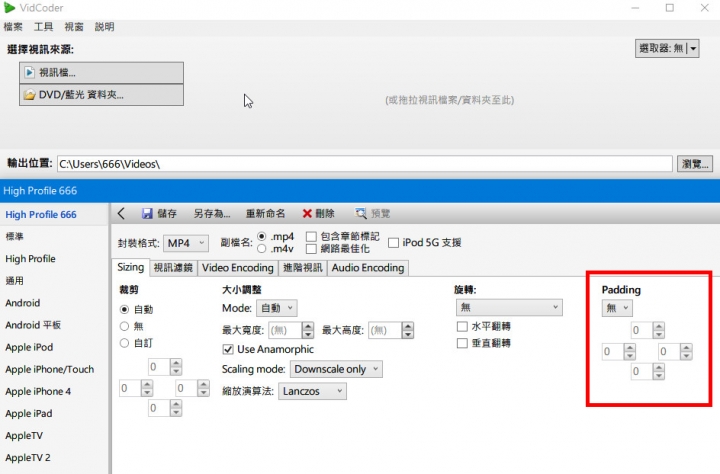Click the back arrow in preset toolbar
This screenshot has height=474, width=720.
[121, 213]
